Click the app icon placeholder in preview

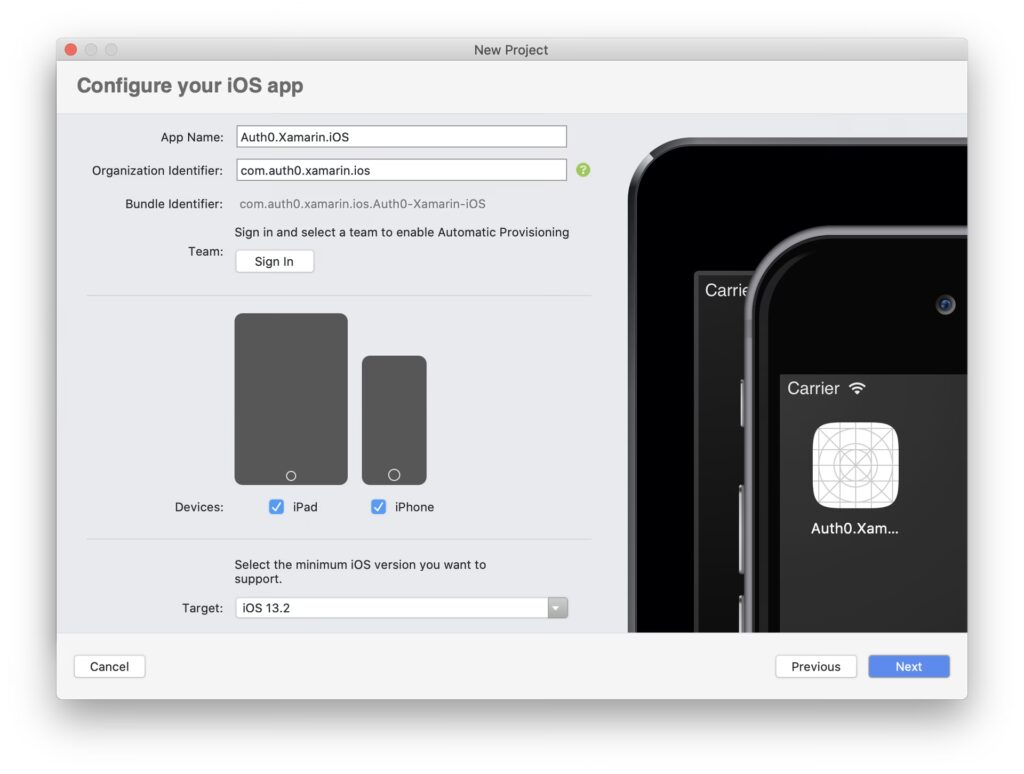(855, 465)
